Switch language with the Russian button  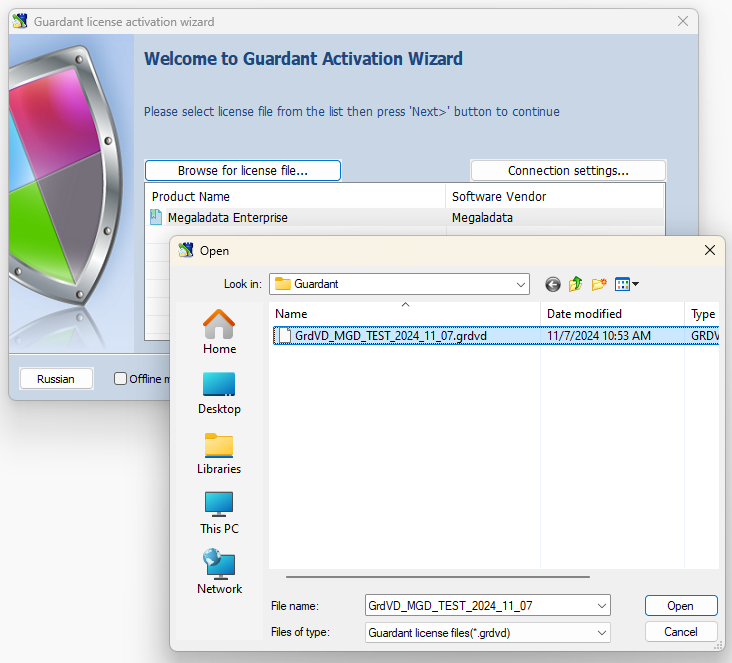coord(56,379)
